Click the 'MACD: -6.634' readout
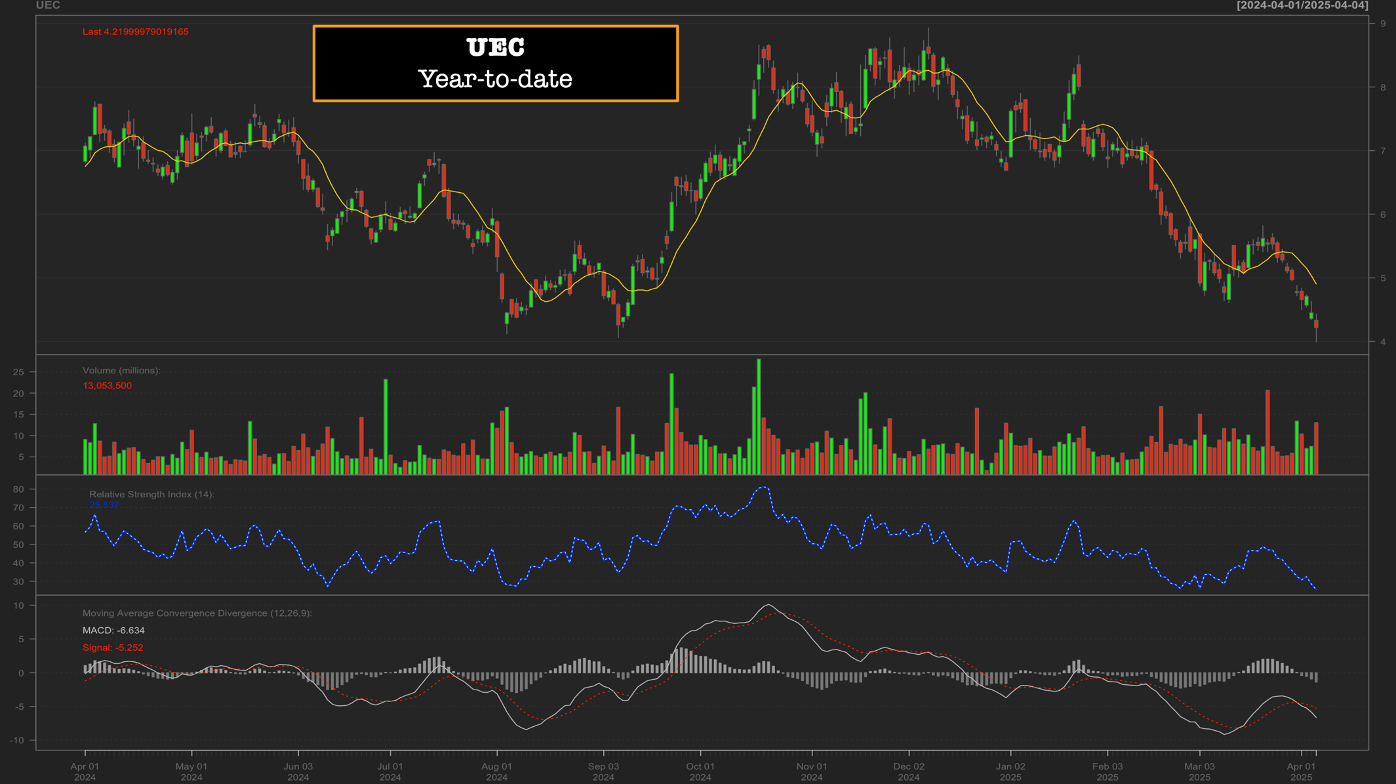Screen dimensions: 1396x784 [113, 631]
